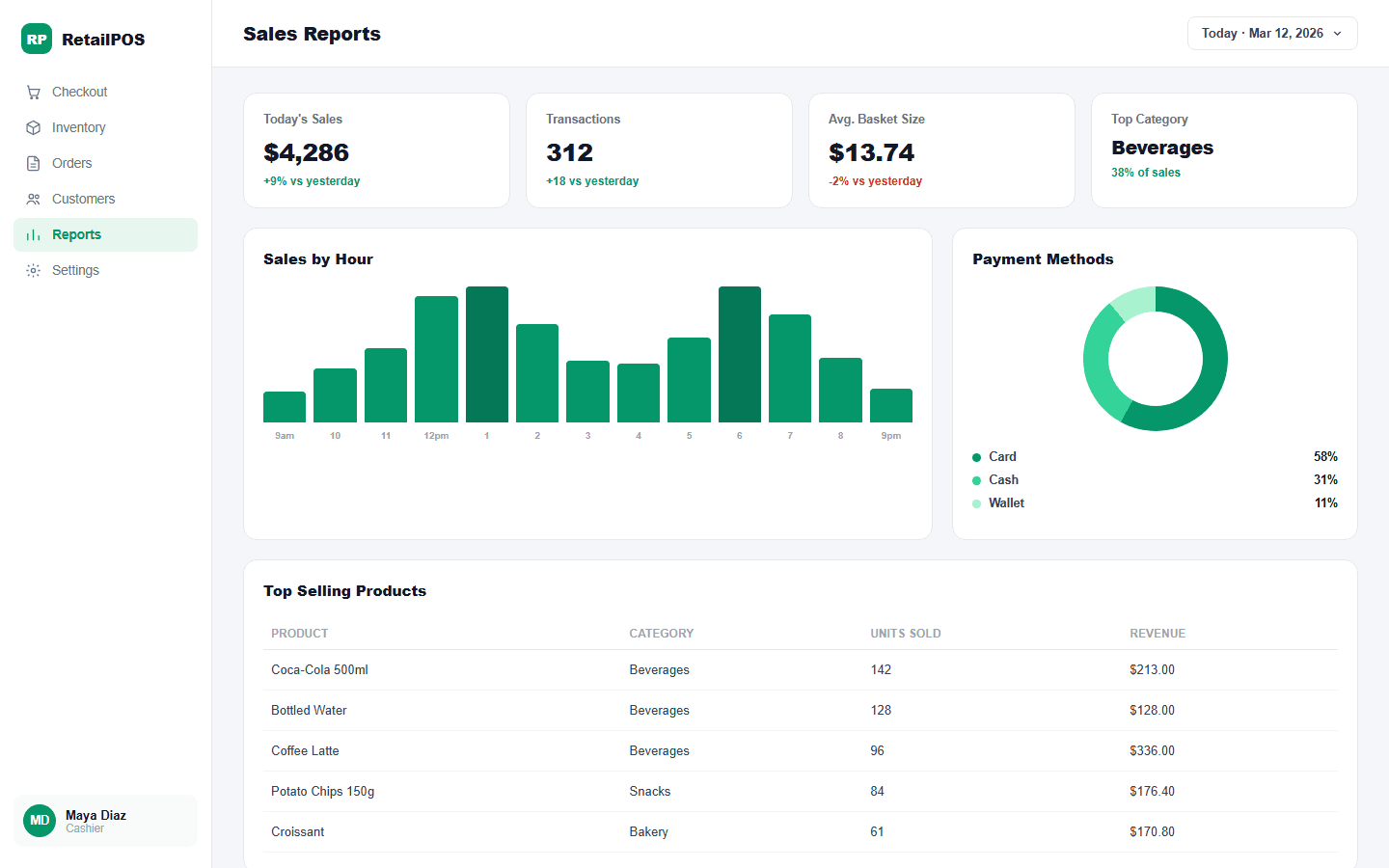The width and height of the screenshot is (1389, 868).
Task: Click the $176.40 revenue cell
Action: point(1152,792)
